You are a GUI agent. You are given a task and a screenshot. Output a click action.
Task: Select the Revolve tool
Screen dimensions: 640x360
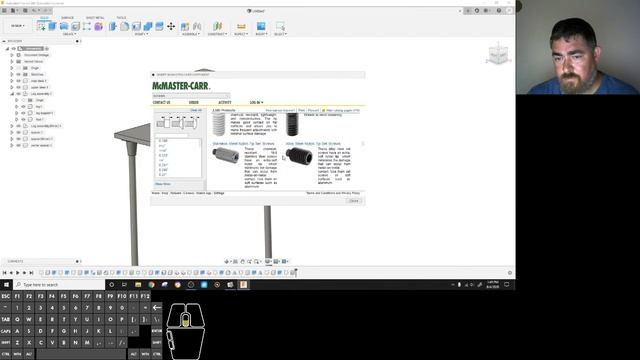pyautogui.click(x=64, y=27)
